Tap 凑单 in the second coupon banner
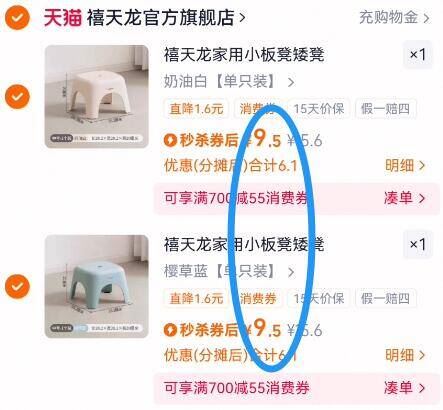Image resolution: width=443 pixels, height=410 pixels. tap(405, 388)
